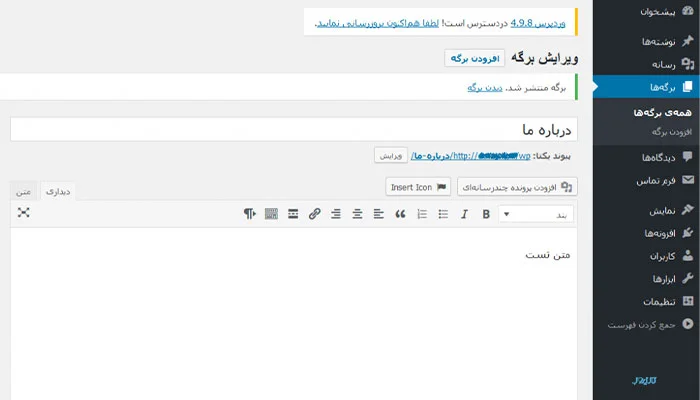Click the comments bubble icon
Screen dimensions: 700x400
tap(688, 156)
